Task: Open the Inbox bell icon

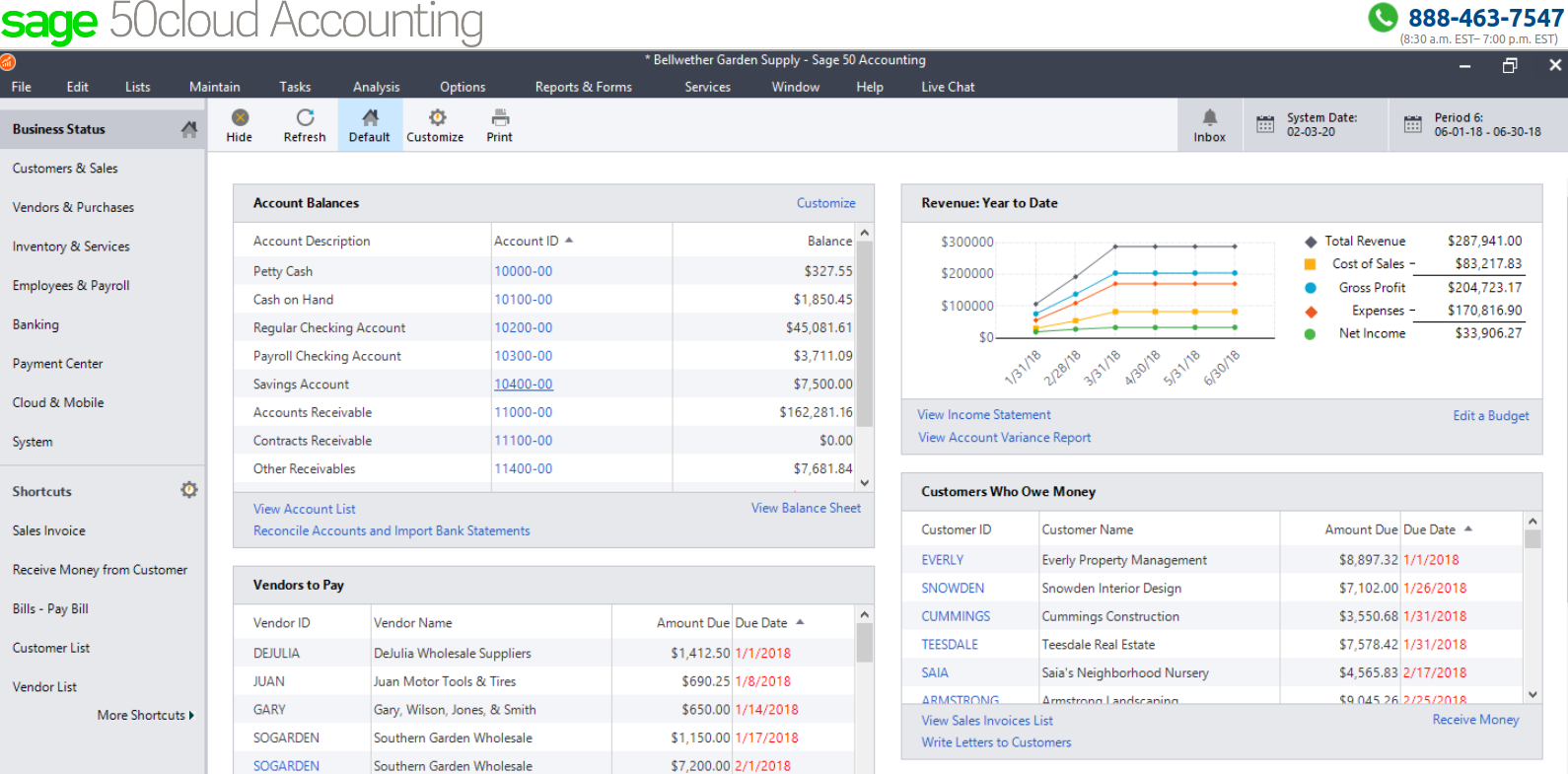Action: point(1209,117)
